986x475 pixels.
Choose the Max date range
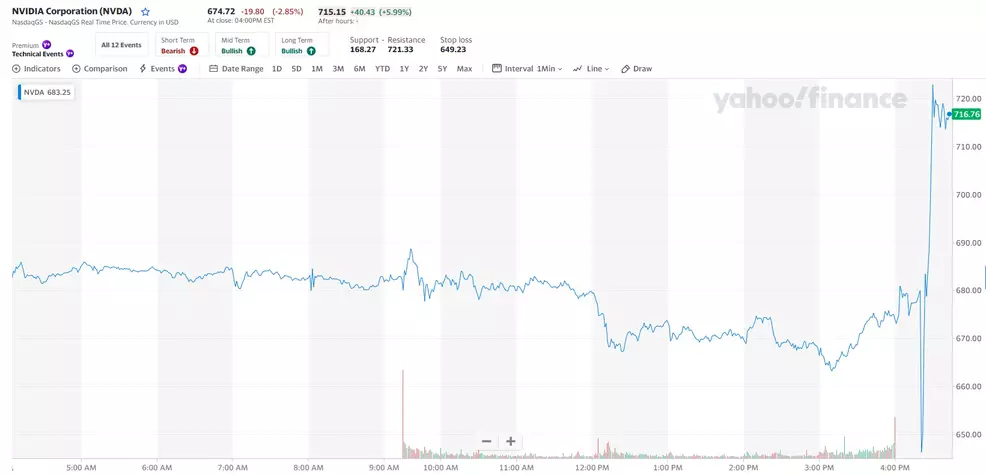point(464,69)
